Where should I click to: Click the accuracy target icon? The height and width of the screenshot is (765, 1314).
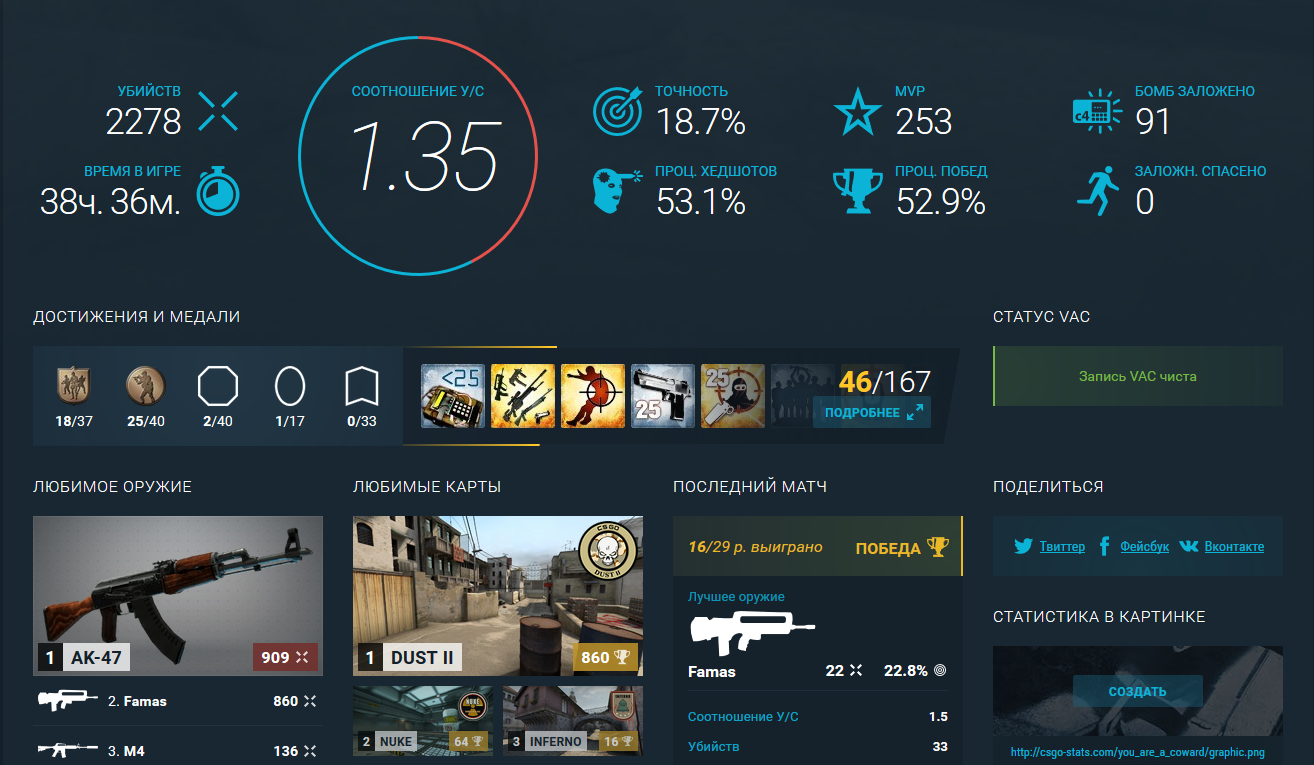pyautogui.click(x=617, y=111)
